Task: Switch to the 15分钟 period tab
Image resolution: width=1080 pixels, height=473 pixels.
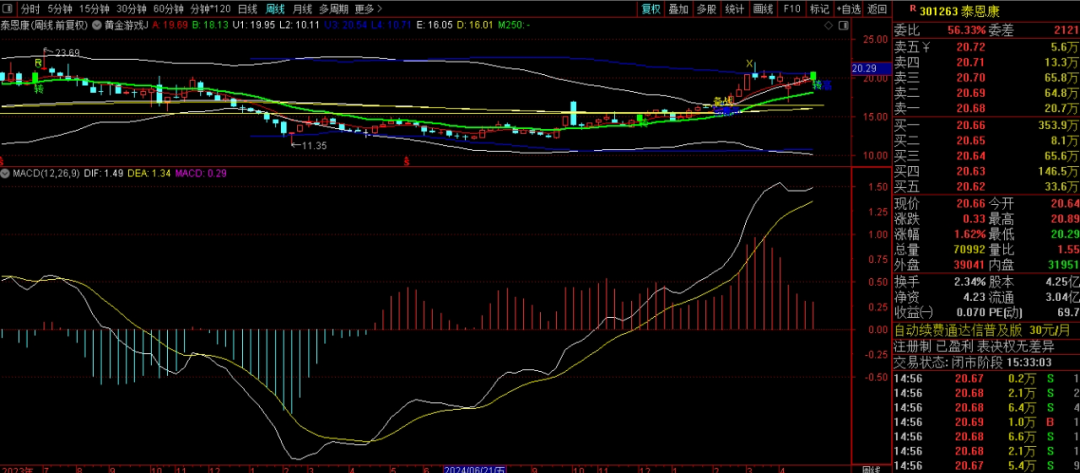Action: point(94,9)
